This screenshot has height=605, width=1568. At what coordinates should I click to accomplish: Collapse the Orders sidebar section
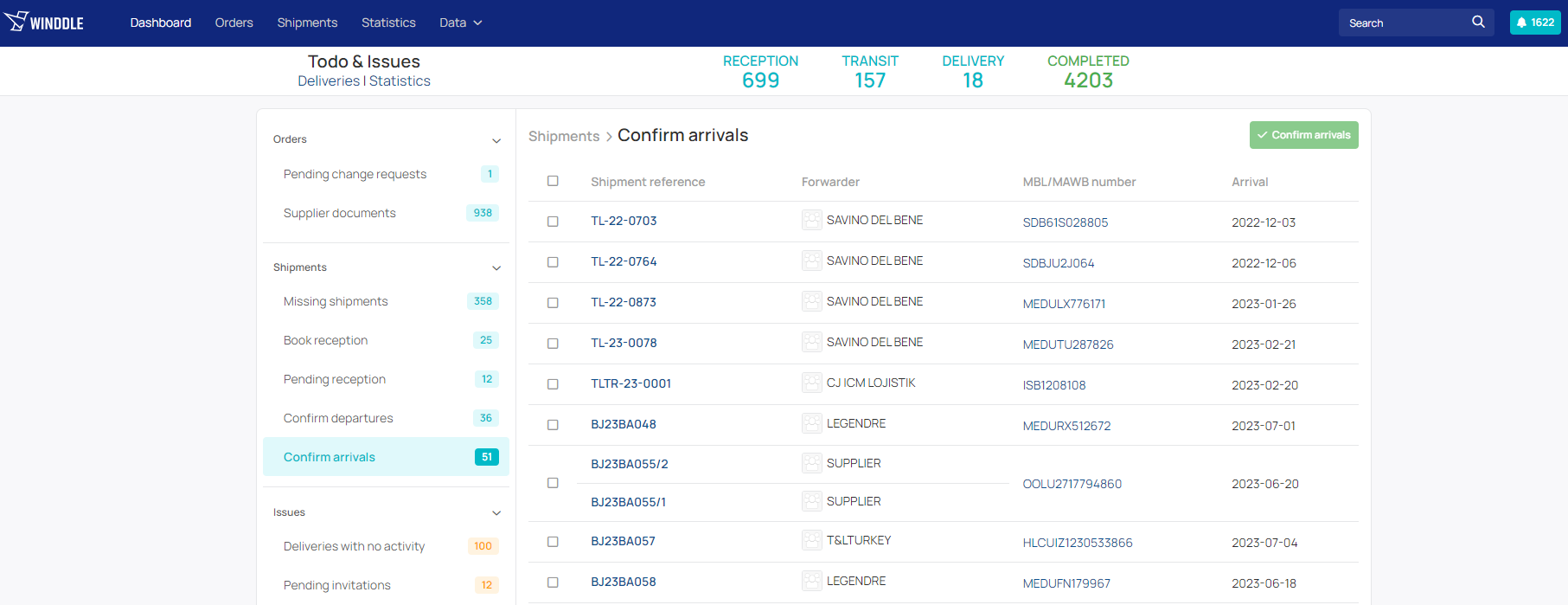[496, 140]
